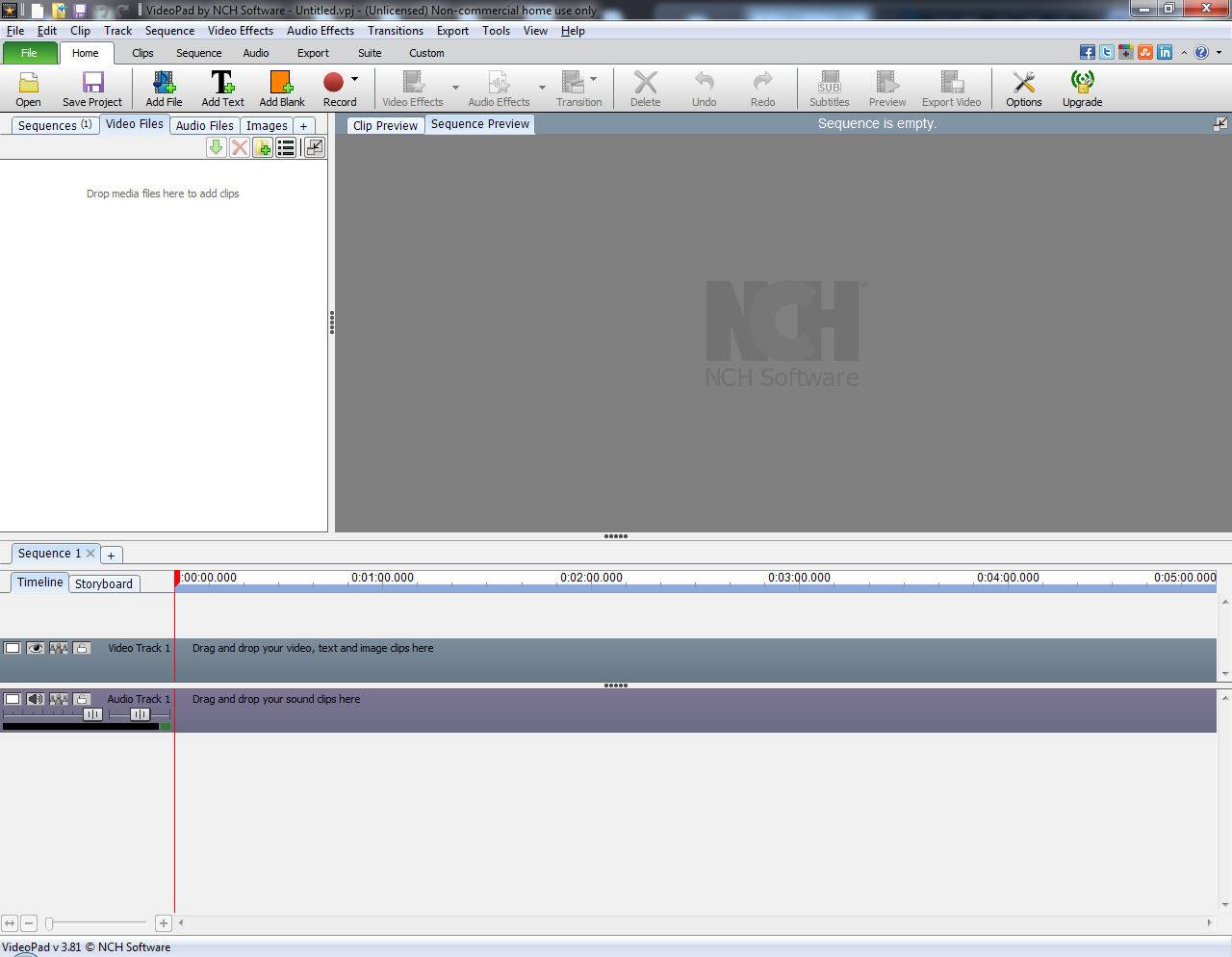1232x957 pixels.
Task: Add a new sequence with the plus tab
Action: tap(111, 555)
